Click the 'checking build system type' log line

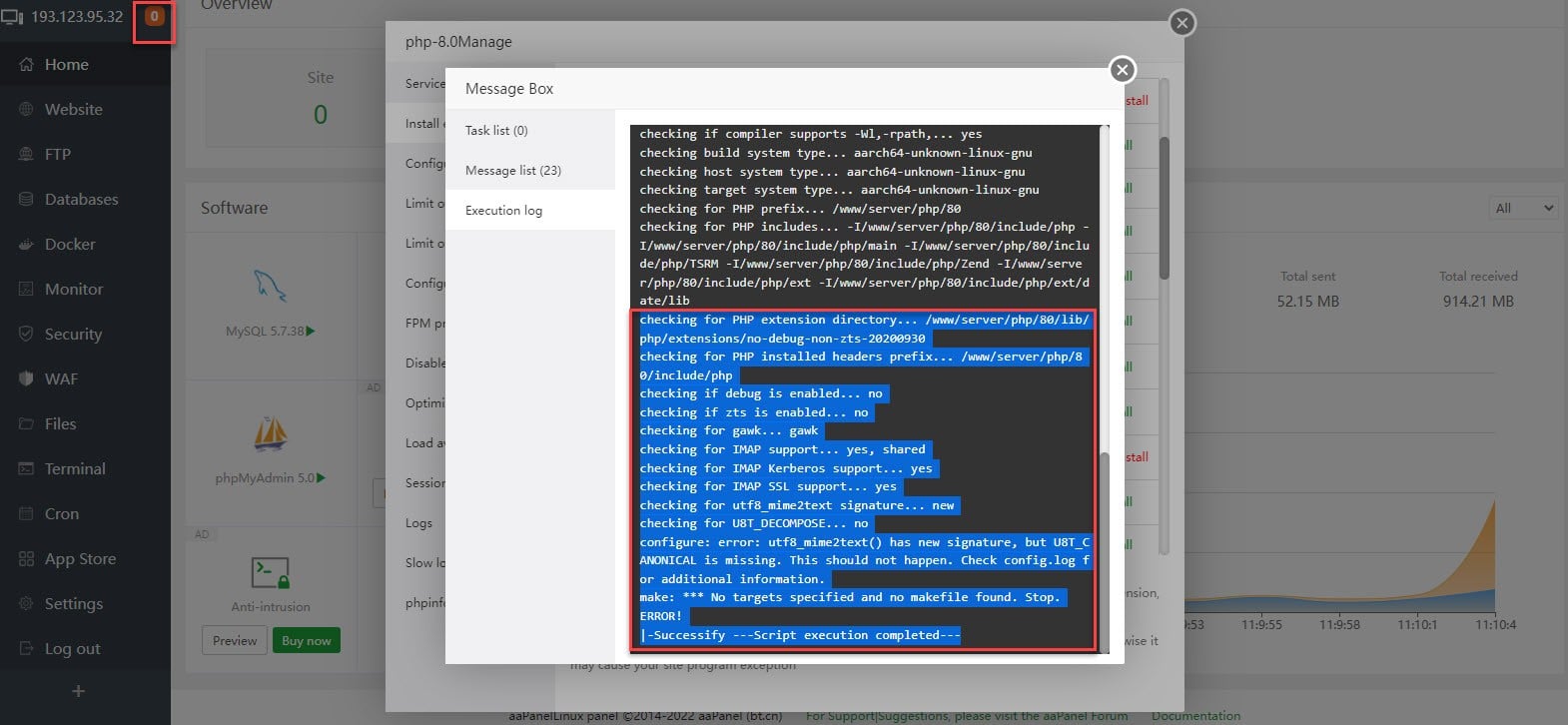click(x=836, y=153)
